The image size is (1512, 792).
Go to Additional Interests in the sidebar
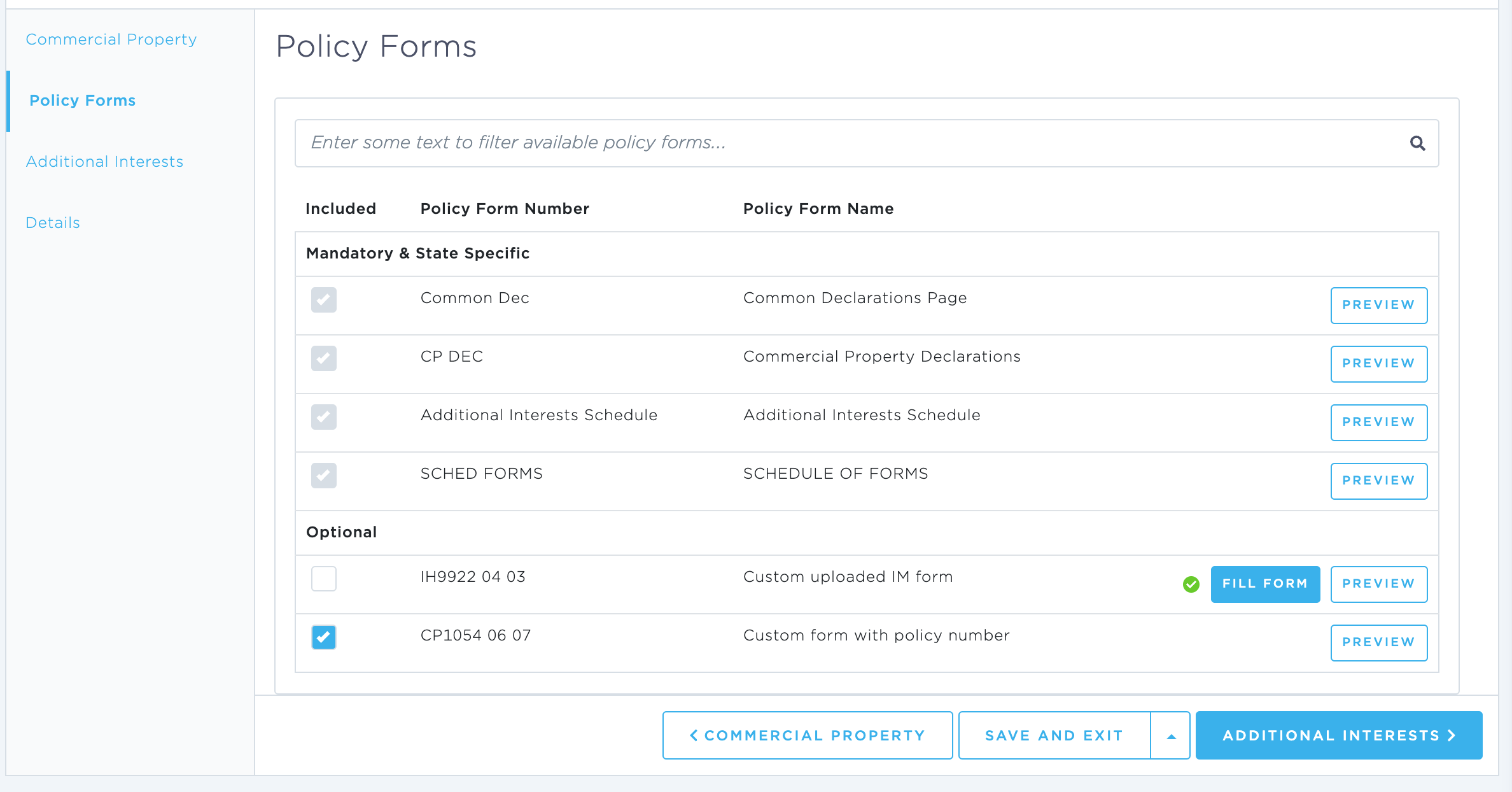pyautogui.click(x=104, y=162)
